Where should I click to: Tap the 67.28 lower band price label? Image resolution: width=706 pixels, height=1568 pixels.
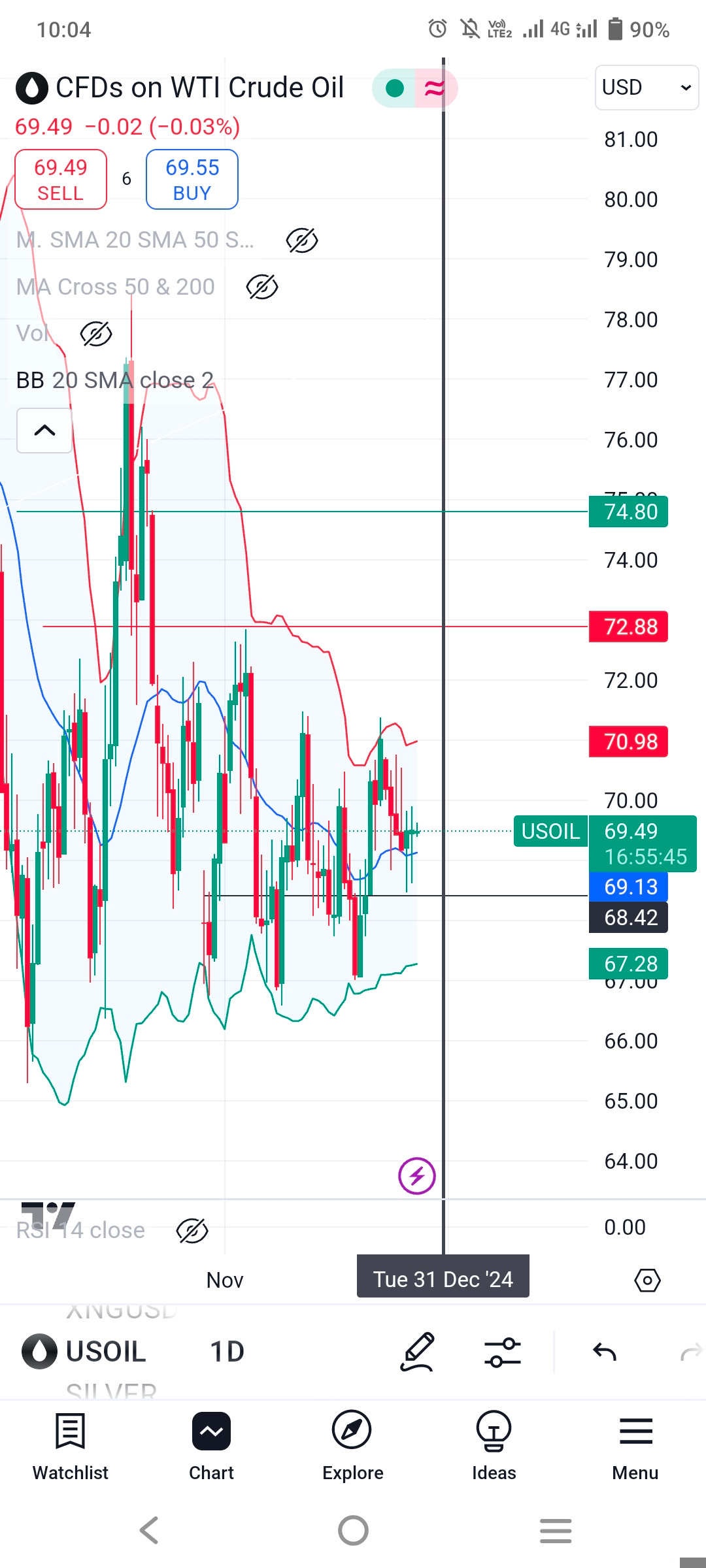(x=629, y=964)
